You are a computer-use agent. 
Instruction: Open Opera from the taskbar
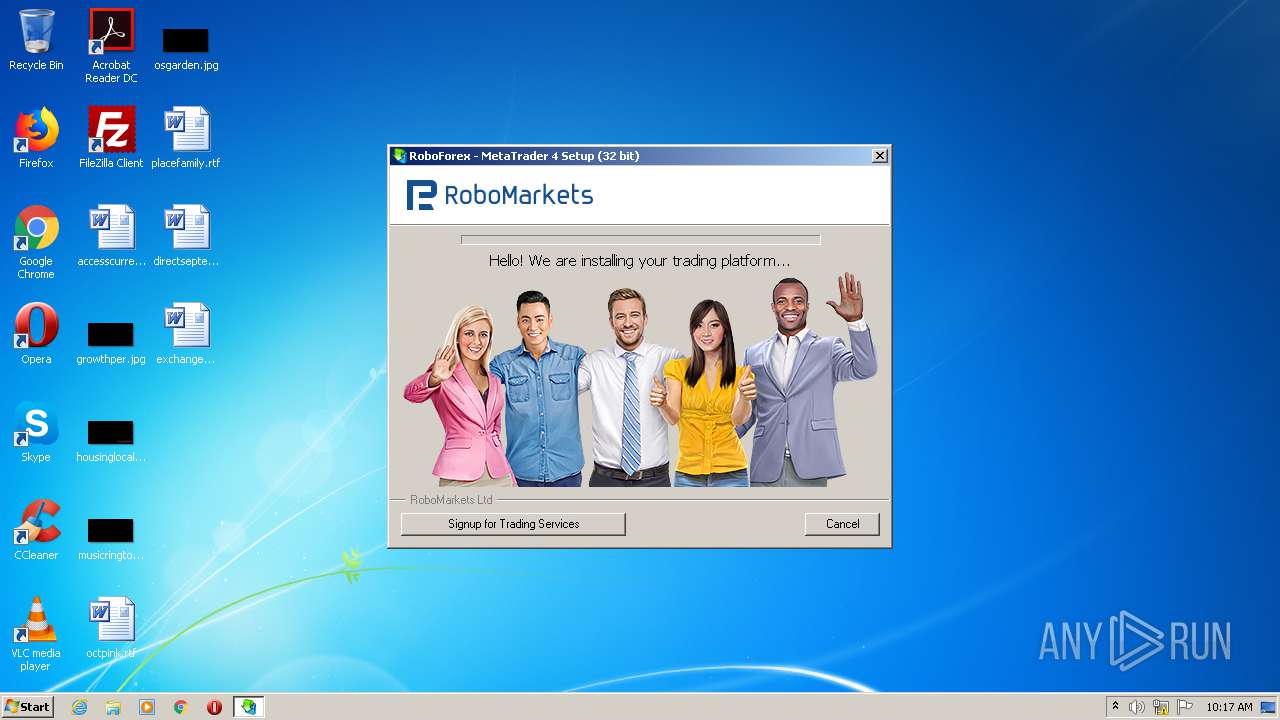(214, 707)
